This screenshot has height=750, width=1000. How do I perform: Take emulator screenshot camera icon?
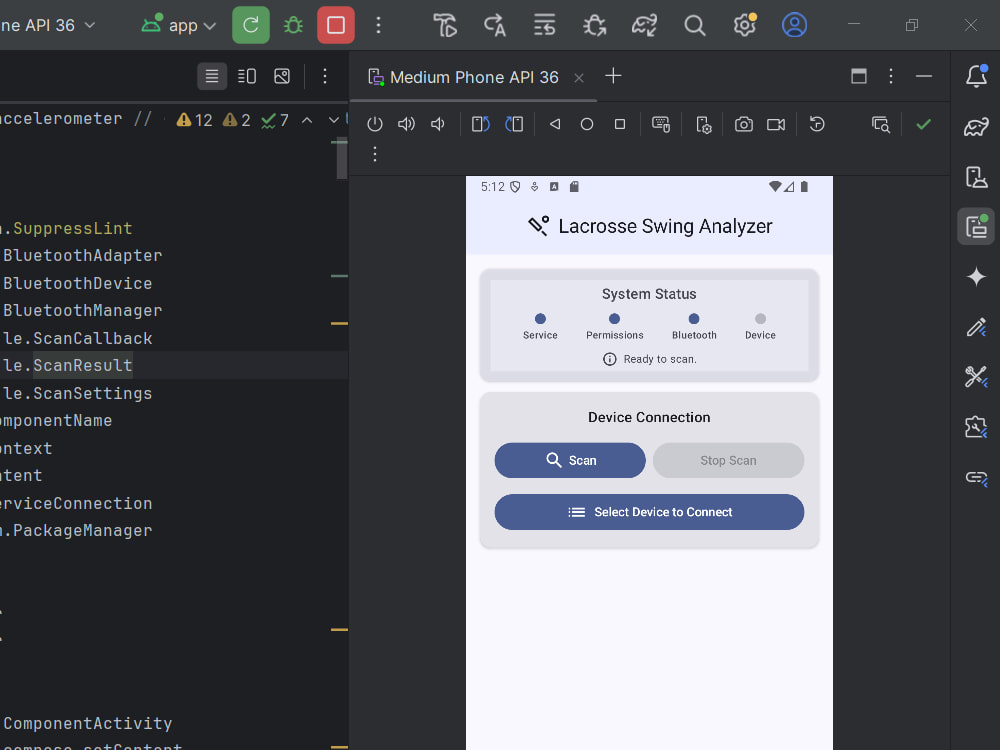[x=744, y=124]
